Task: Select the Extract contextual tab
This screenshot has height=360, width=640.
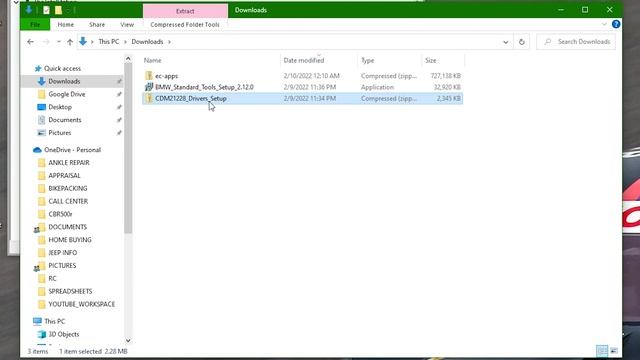Action: pyautogui.click(x=185, y=11)
